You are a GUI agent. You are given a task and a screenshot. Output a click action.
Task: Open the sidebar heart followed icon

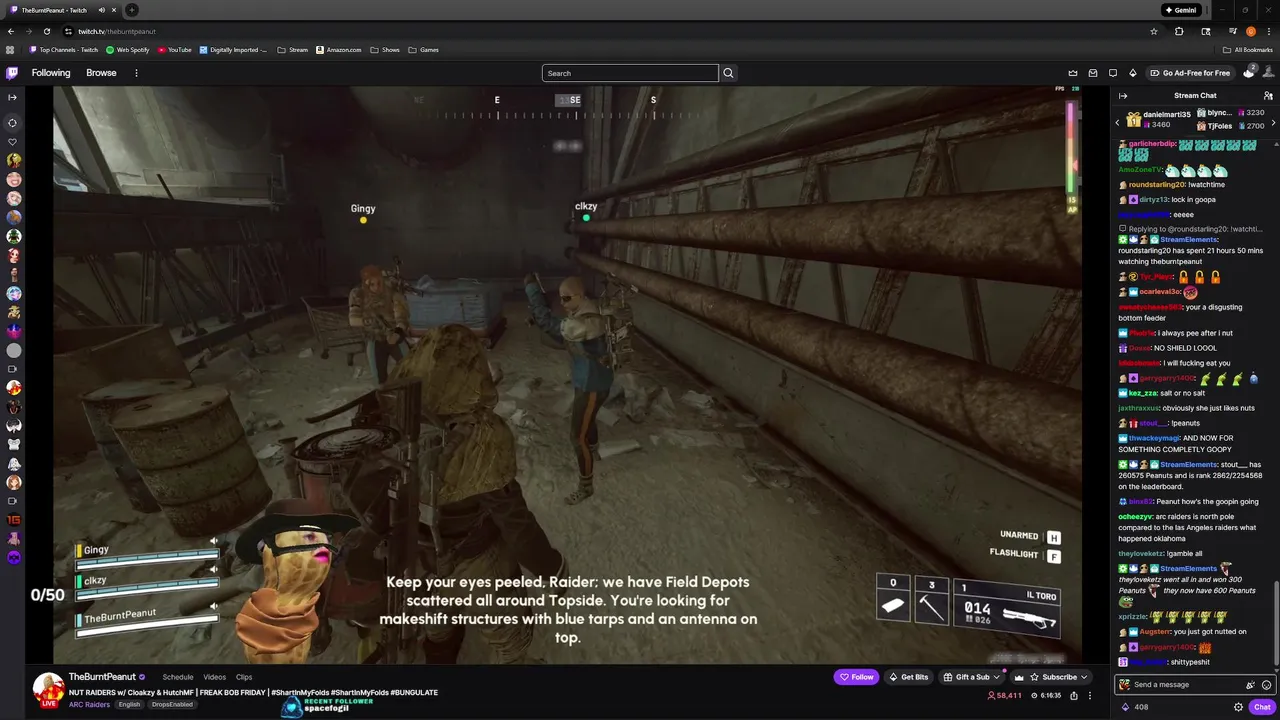click(x=13, y=141)
